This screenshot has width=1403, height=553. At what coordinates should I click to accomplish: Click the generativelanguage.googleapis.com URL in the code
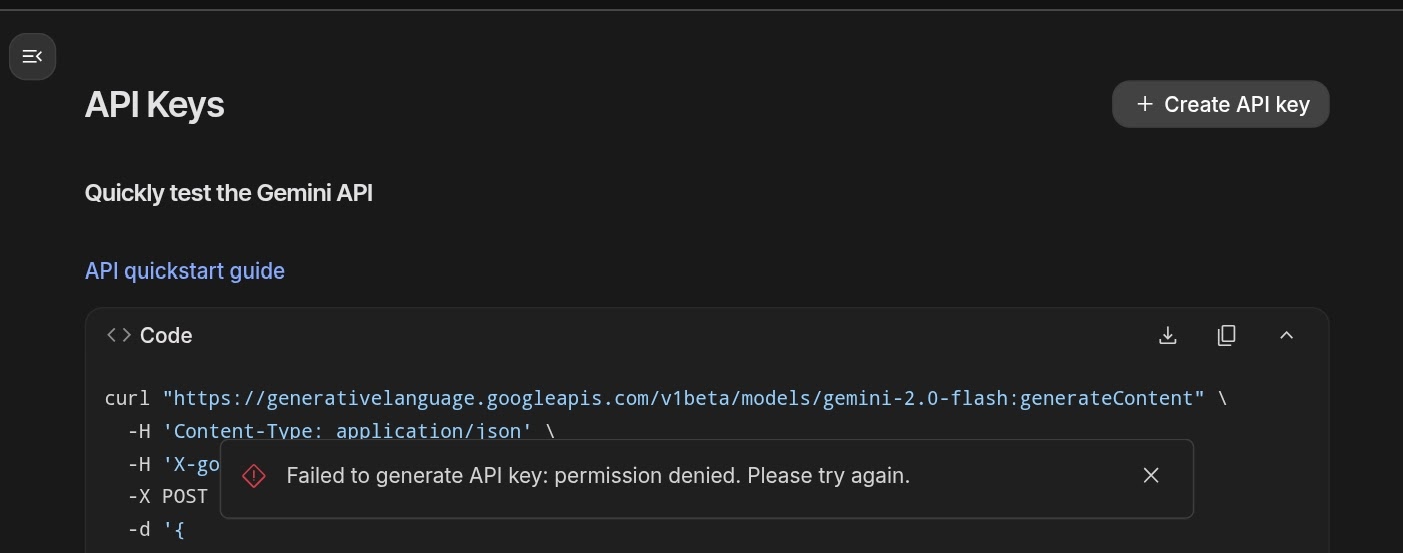[x=684, y=398]
